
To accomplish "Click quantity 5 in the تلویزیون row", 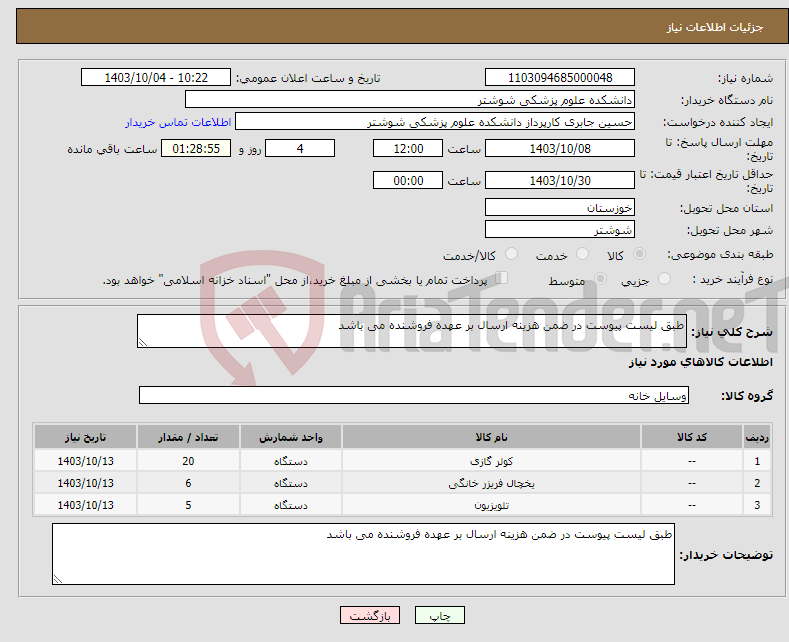I will [x=188, y=505].
